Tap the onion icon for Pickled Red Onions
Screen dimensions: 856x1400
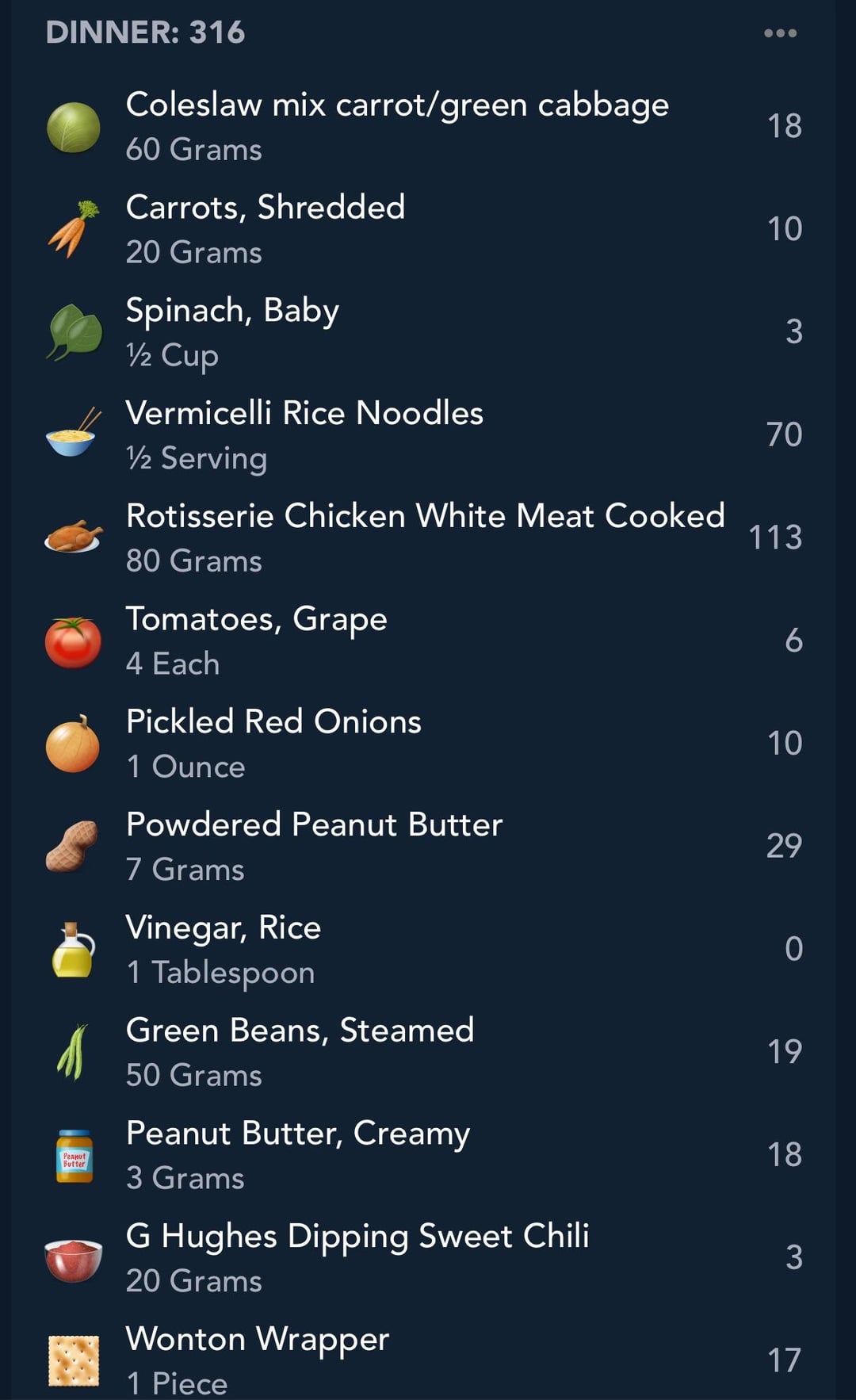pos(73,744)
